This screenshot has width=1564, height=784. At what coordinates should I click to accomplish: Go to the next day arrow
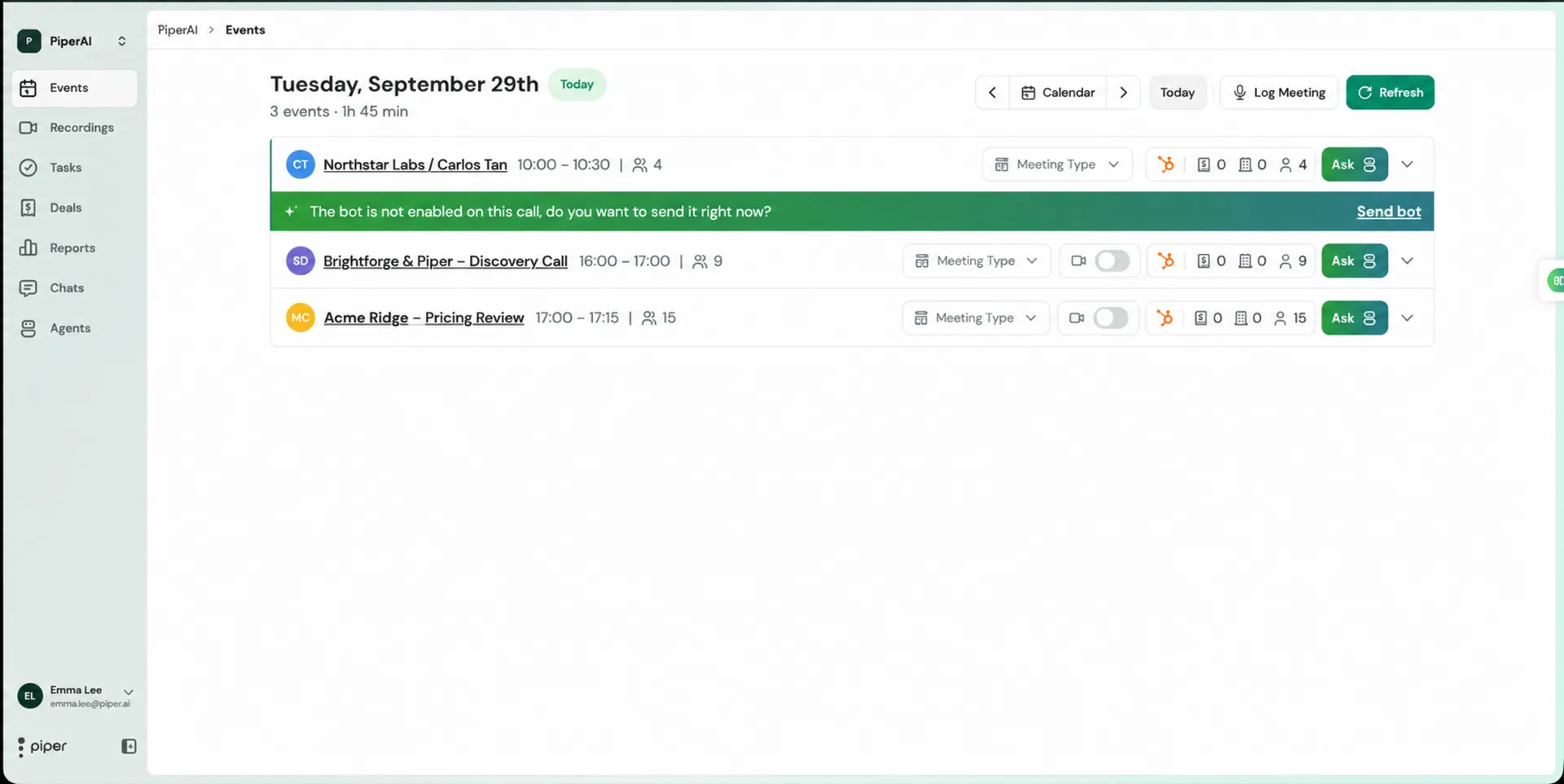coord(1123,93)
